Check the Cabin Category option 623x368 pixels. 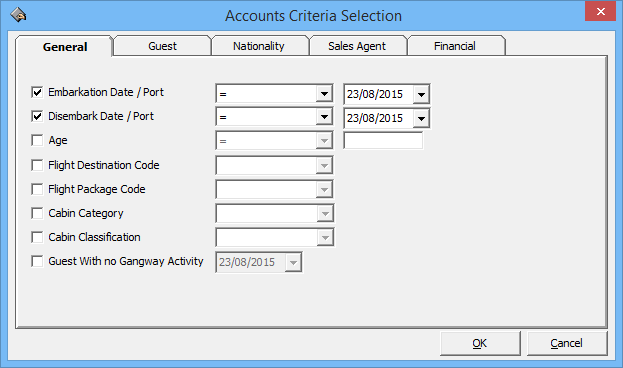point(37,213)
